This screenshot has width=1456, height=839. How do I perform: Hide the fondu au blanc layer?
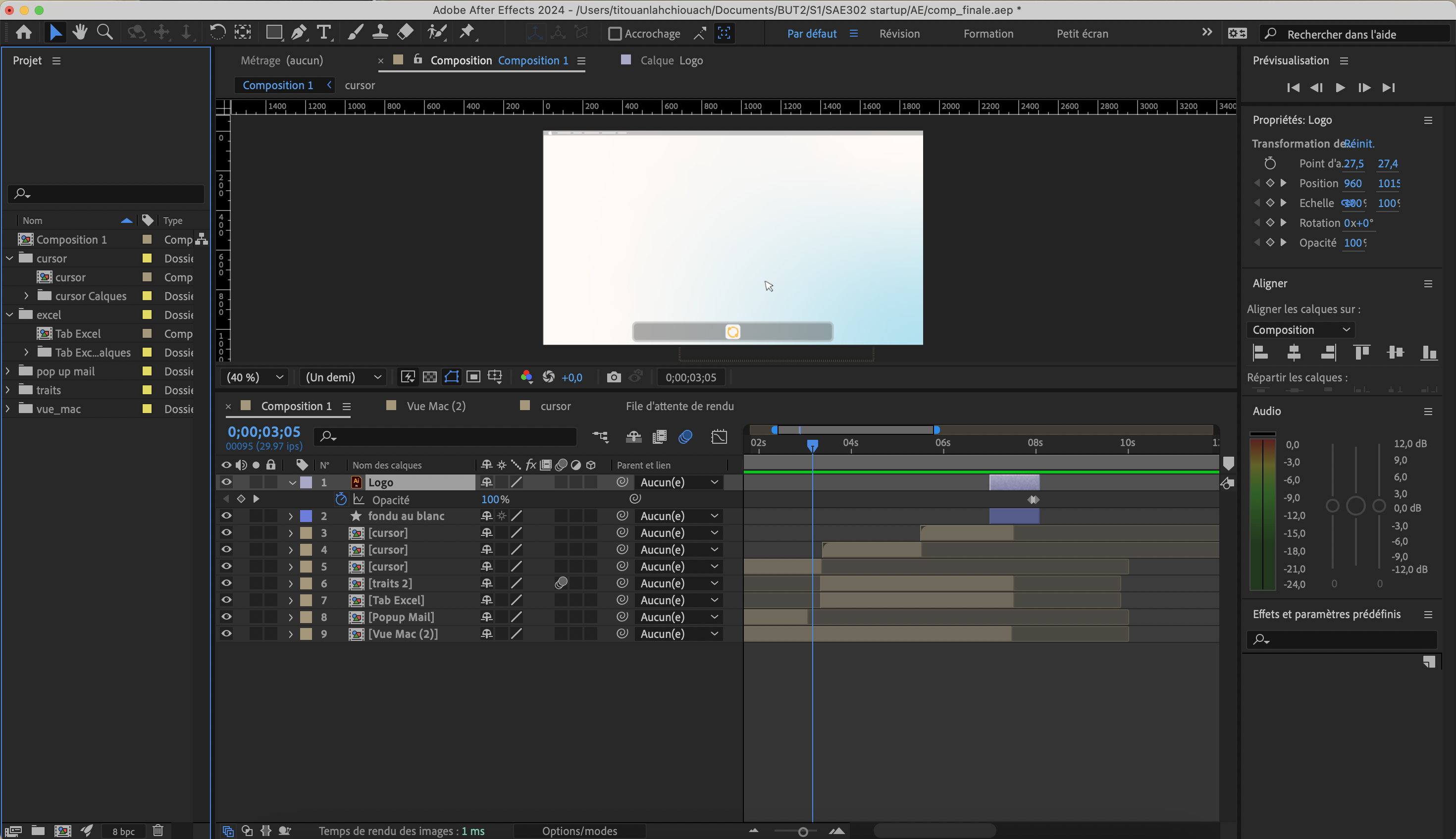tap(226, 516)
